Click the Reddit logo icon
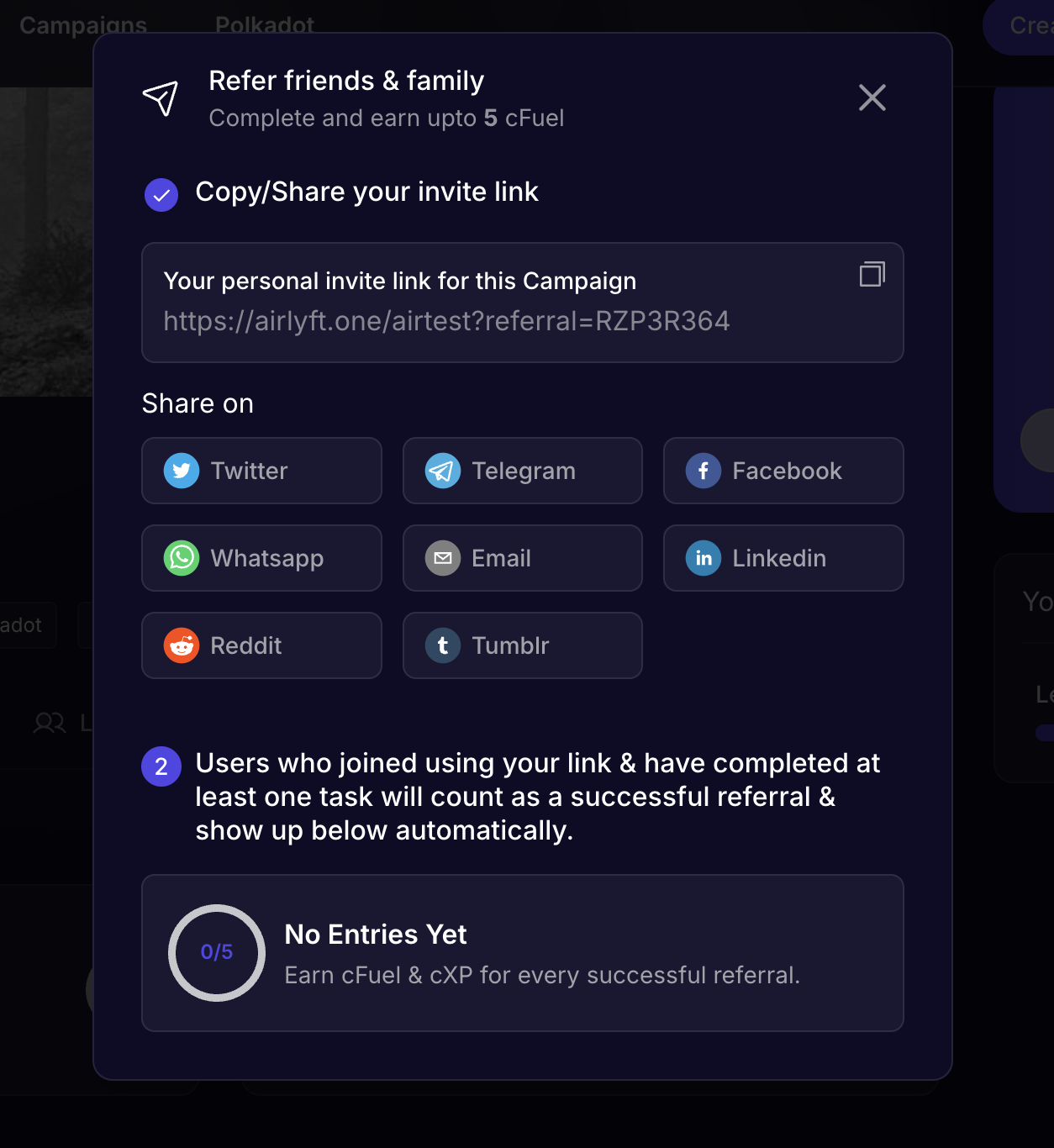Image resolution: width=1054 pixels, height=1148 pixels. click(182, 645)
